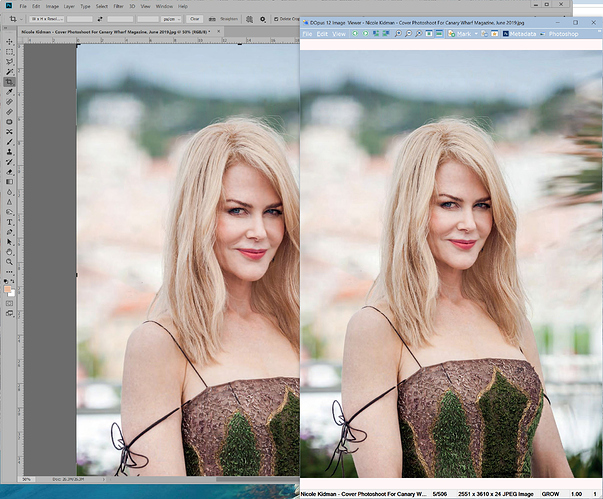603x499 pixels.
Task: Open the crop tool preset dropdown arrow
Action: coord(21,19)
